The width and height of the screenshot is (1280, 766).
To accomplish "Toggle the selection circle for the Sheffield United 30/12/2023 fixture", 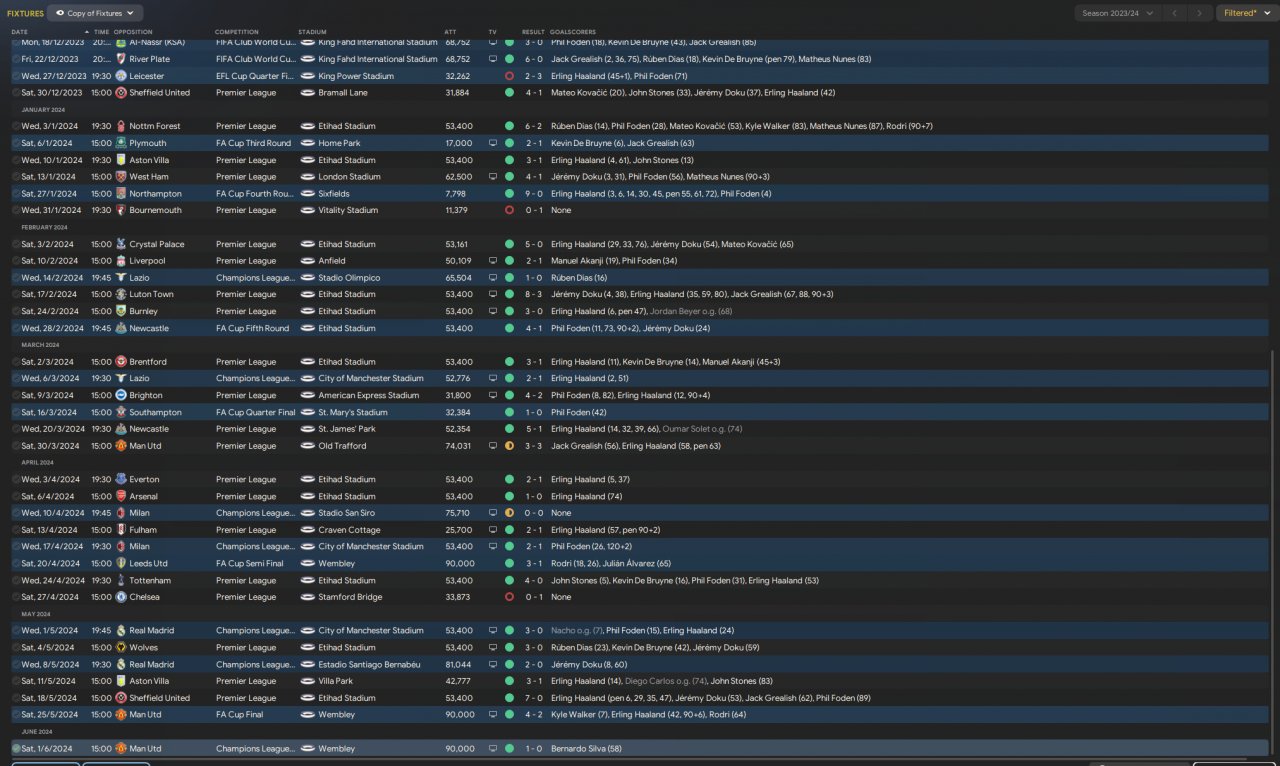I will tap(16, 93).
